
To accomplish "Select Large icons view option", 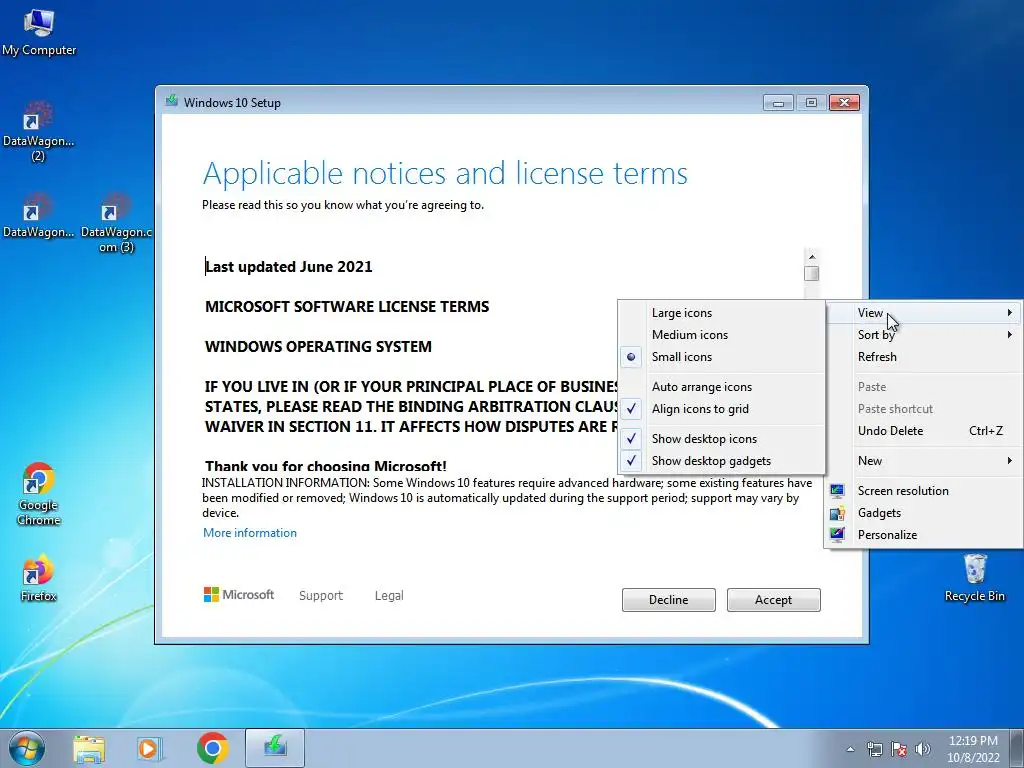I will (721, 313).
